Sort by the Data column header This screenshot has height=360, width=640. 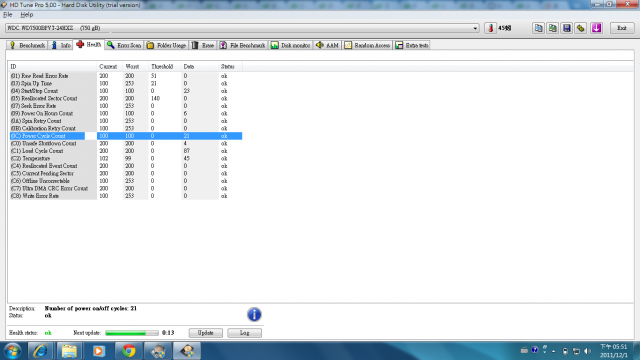point(200,67)
